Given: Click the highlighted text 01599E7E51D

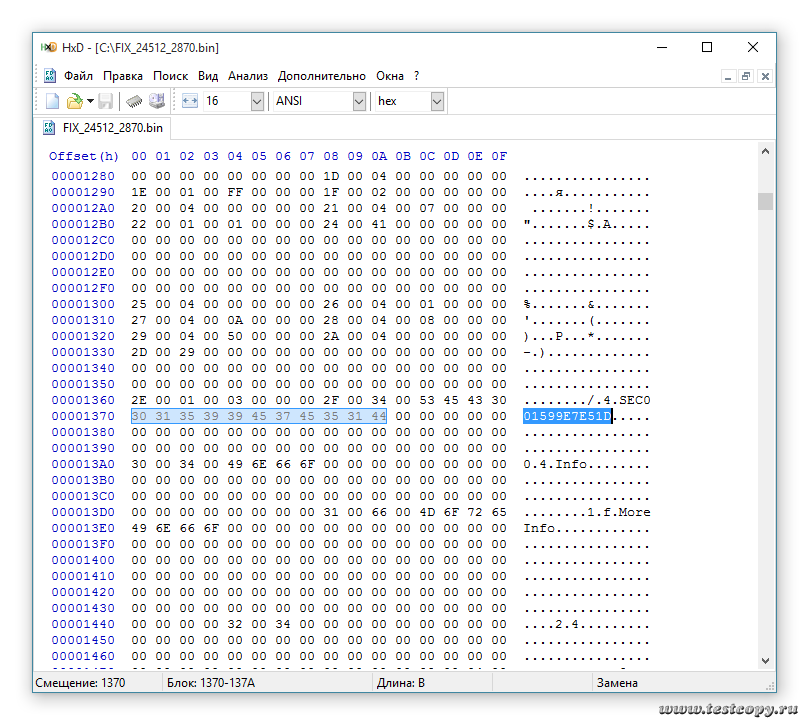Looking at the screenshot, I should tap(567, 416).
